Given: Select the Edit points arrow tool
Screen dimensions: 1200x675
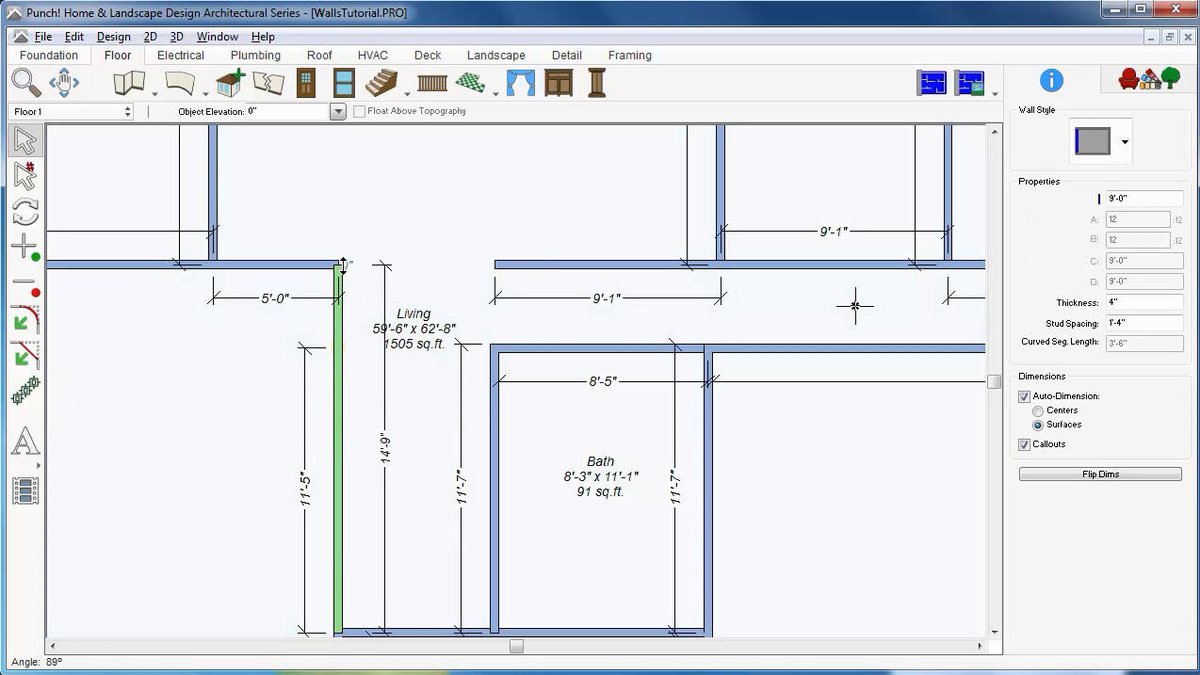Looking at the screenshot, I should tap(25, 176).
